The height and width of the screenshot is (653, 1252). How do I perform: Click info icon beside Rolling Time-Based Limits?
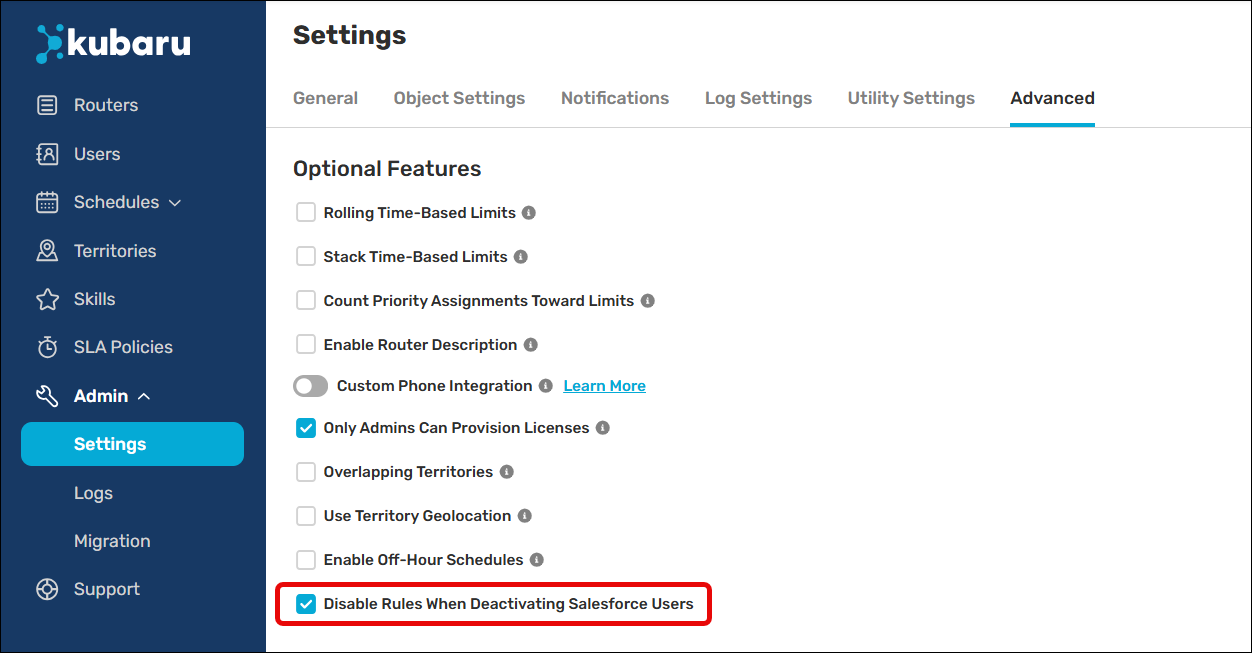coord(529,213)
